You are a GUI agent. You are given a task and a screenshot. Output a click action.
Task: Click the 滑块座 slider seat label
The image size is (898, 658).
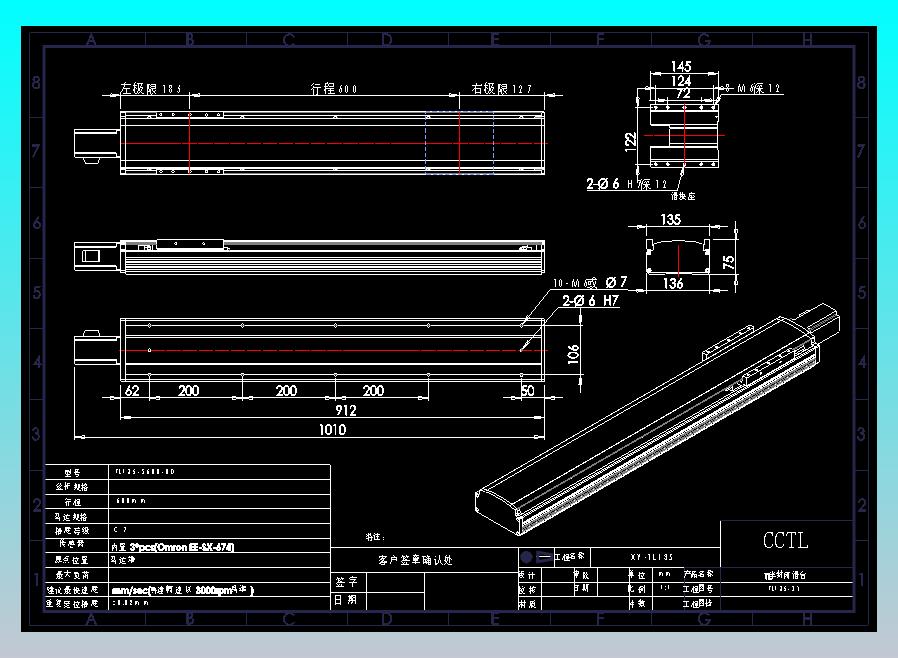[x=683, y=196]
